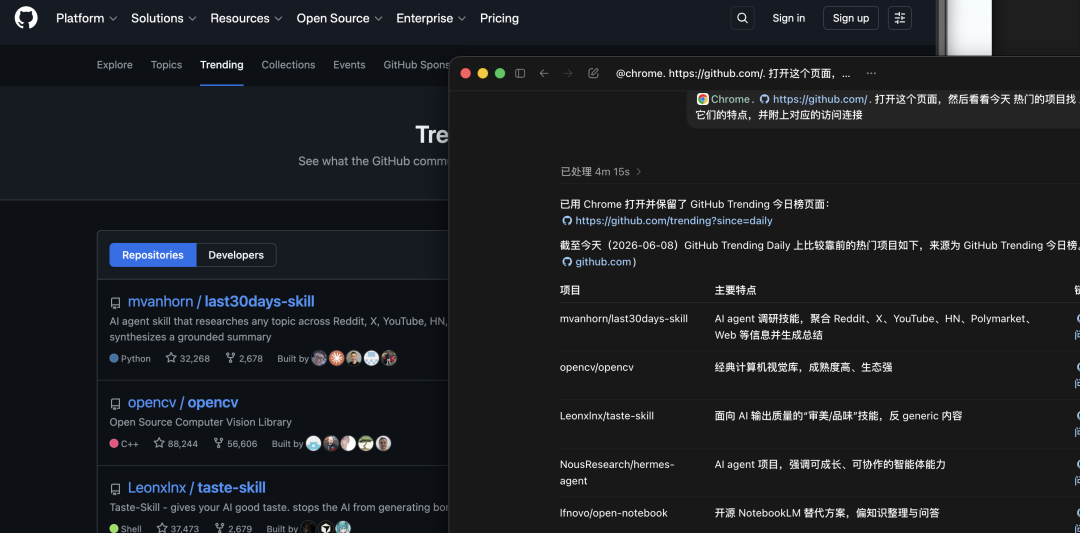Image resolution: width=1080 pixels, height=533 pixels.
Task: Click the GitHub Octocat logo
Action: [26, 18]
